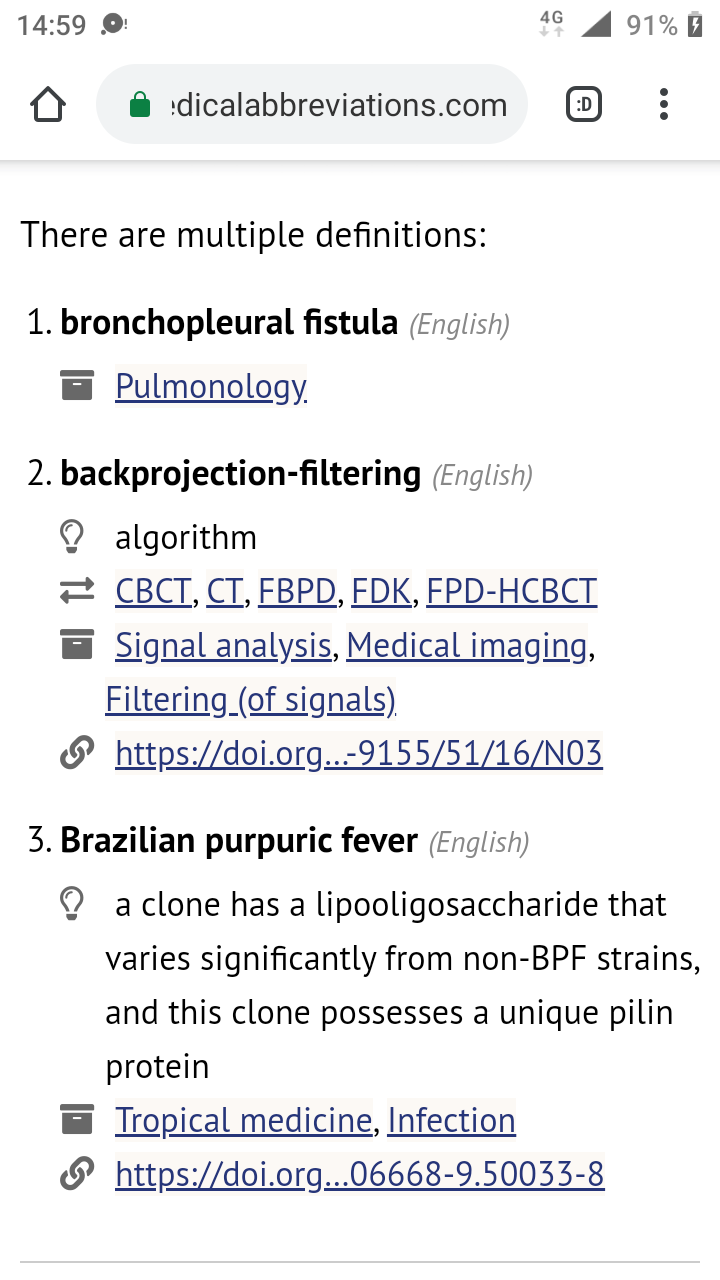Tap the related arrows icon beside CBCT
Screen dimensions: 720x1280
coord(77,592)
